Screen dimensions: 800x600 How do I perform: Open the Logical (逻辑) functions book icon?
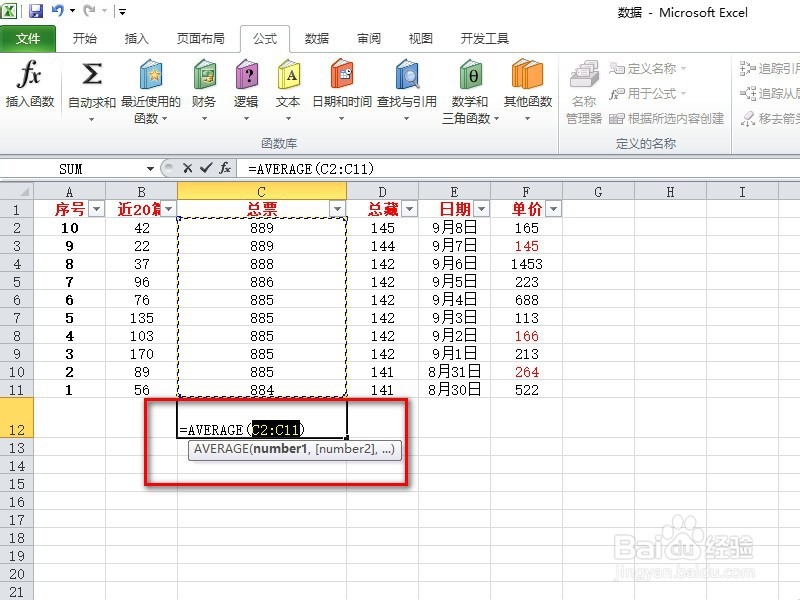[x=246, y=76]
